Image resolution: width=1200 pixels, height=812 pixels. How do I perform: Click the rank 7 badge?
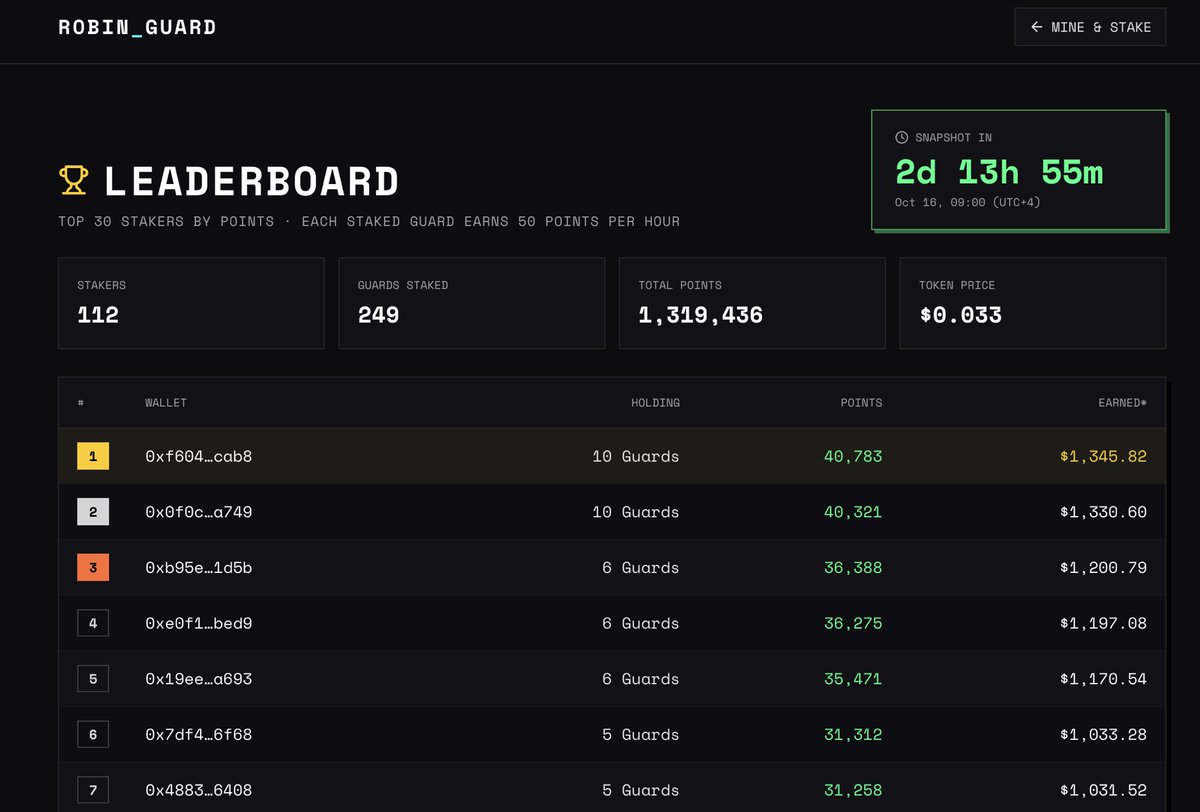(93, 790)
